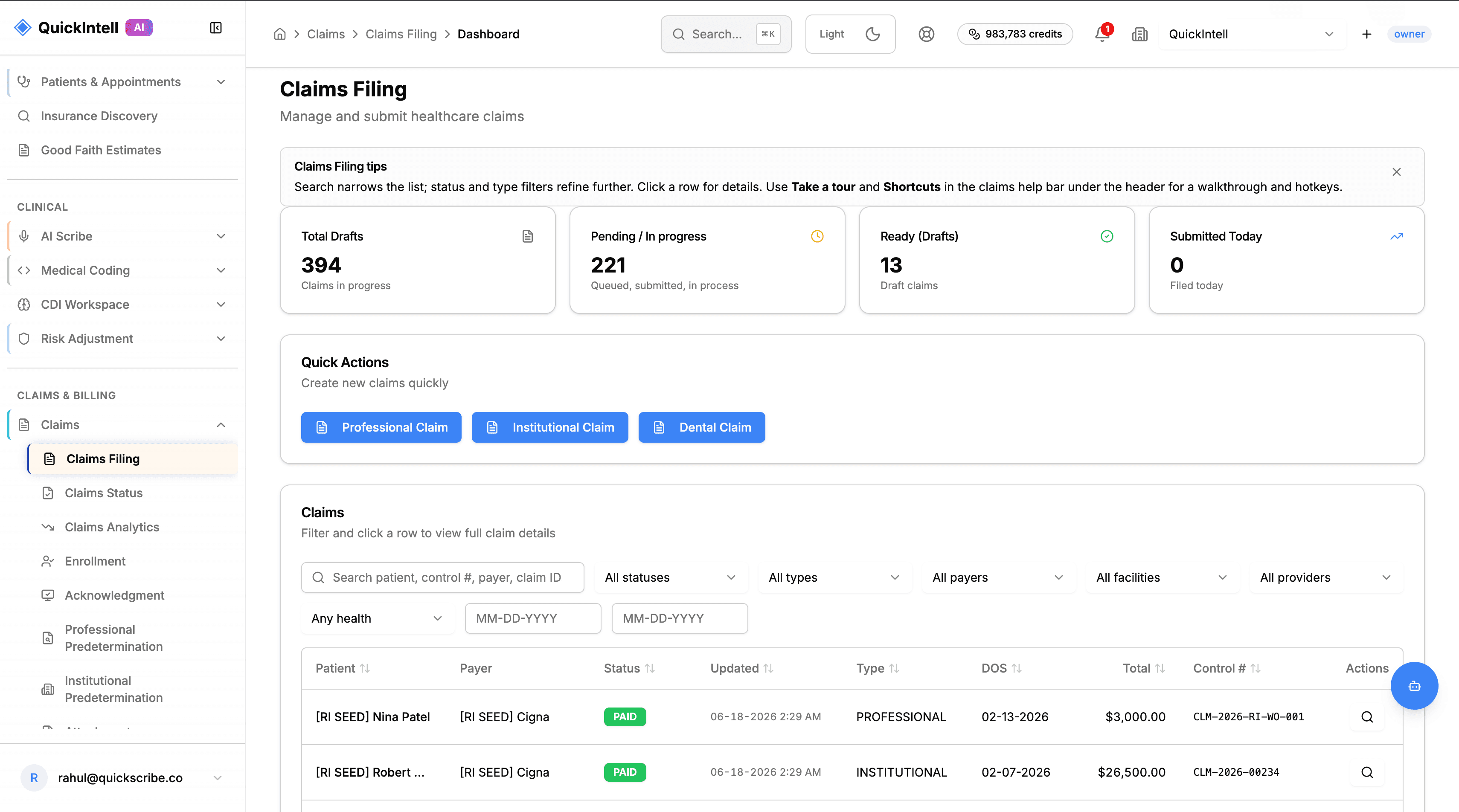Open Any health filter dropdown
This screenshot has width=1459, height=812.
click(377, 618)
